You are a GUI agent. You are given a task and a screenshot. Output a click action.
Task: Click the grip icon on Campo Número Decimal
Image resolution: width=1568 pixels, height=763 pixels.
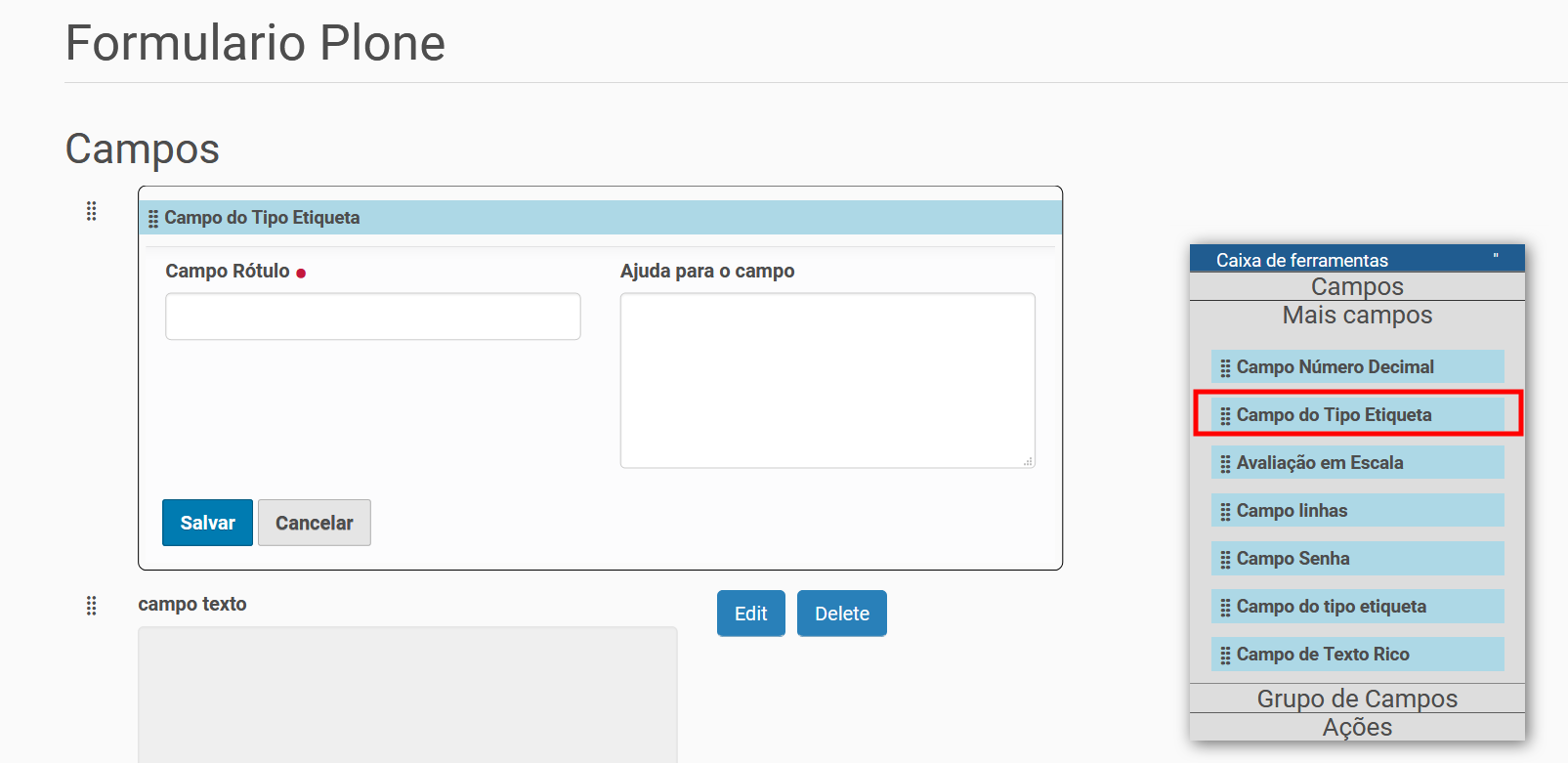(1225, 368)
